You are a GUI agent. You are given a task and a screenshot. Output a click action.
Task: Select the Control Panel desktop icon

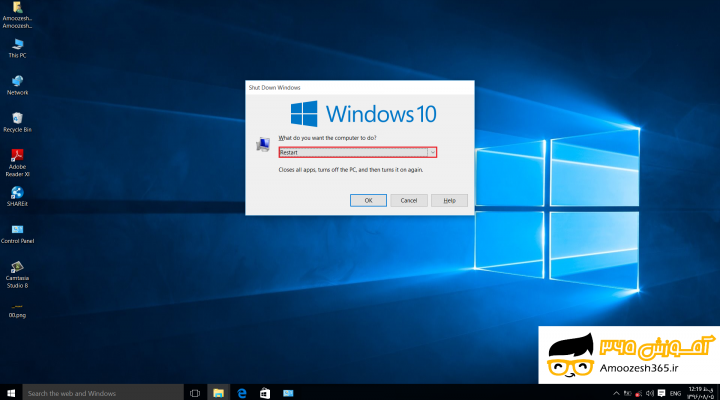17,234
